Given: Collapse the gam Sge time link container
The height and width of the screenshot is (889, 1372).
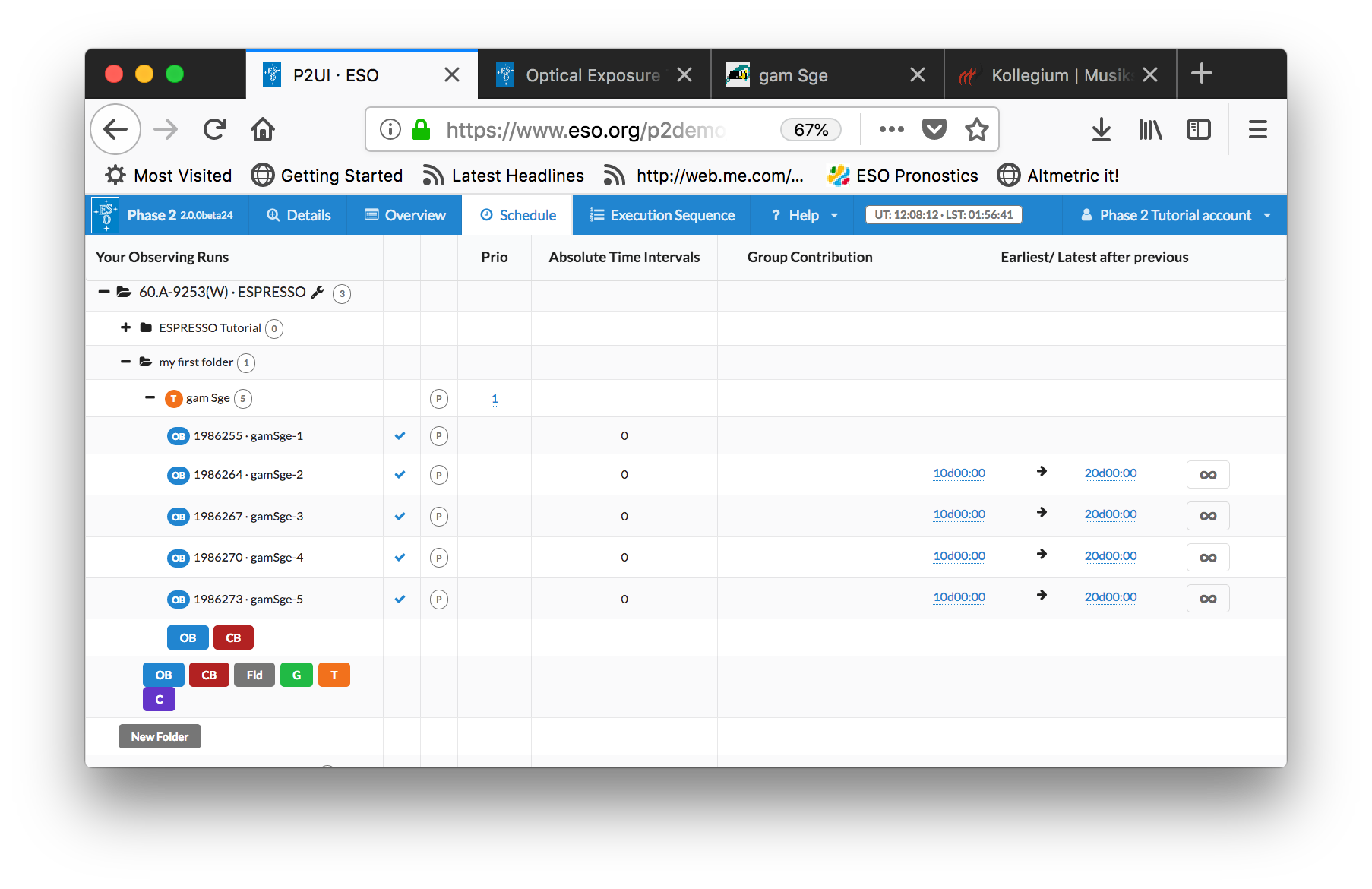Looking at the screenshot, I should tap(150, 397).
